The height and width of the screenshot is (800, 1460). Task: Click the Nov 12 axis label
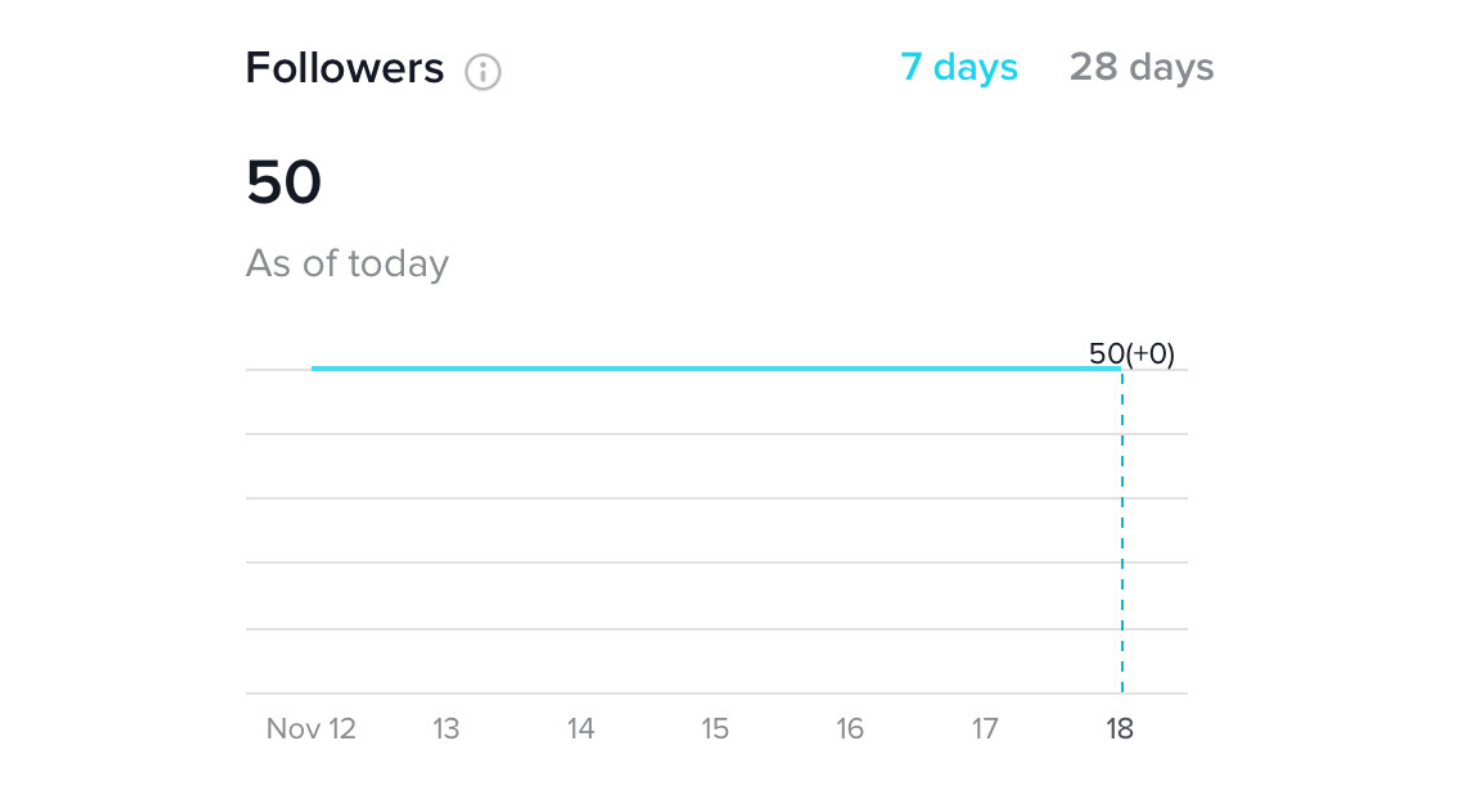click(311, 729)
